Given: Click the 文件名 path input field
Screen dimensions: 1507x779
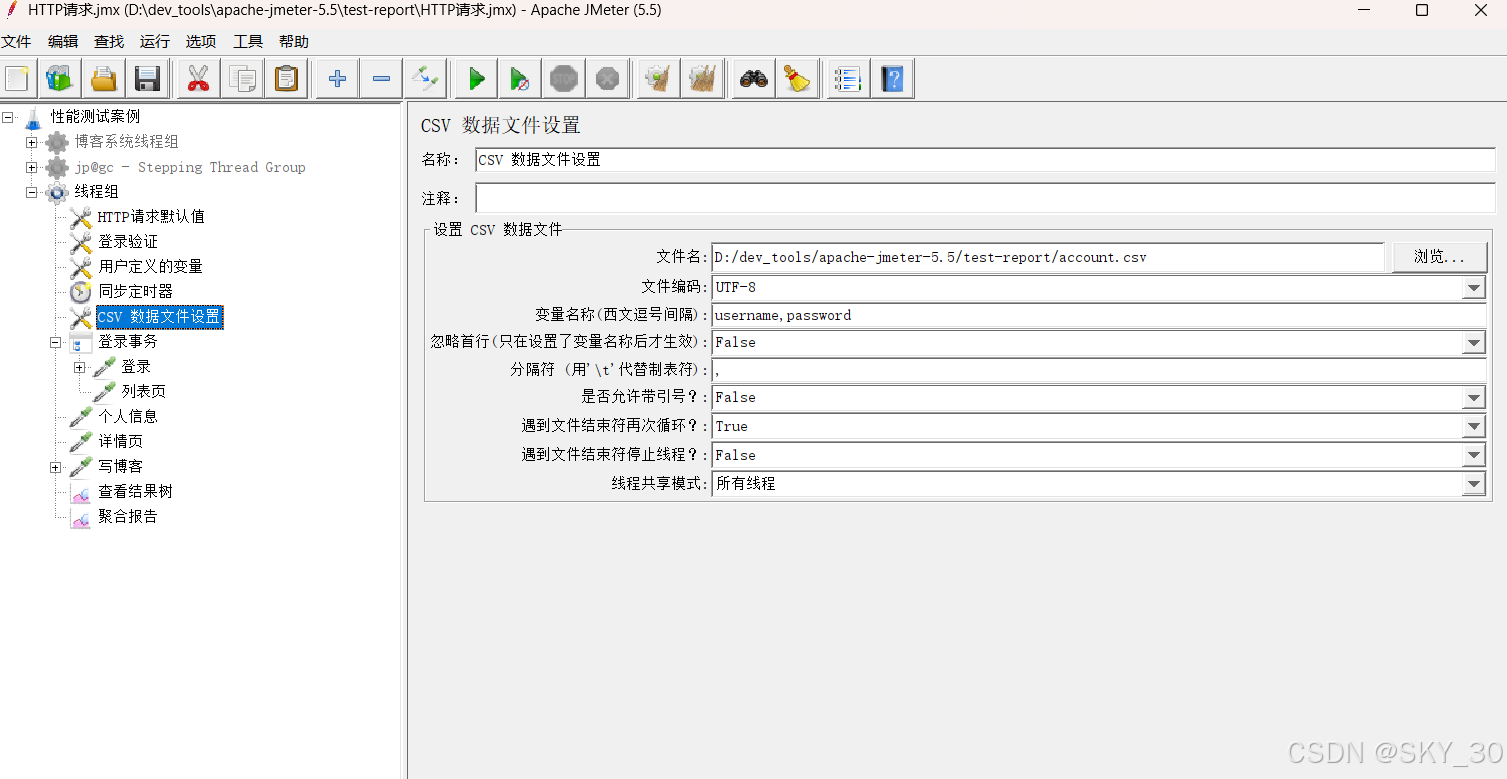Looking at the screenshot, I should pyautogui.click(x=1048, y=257).
